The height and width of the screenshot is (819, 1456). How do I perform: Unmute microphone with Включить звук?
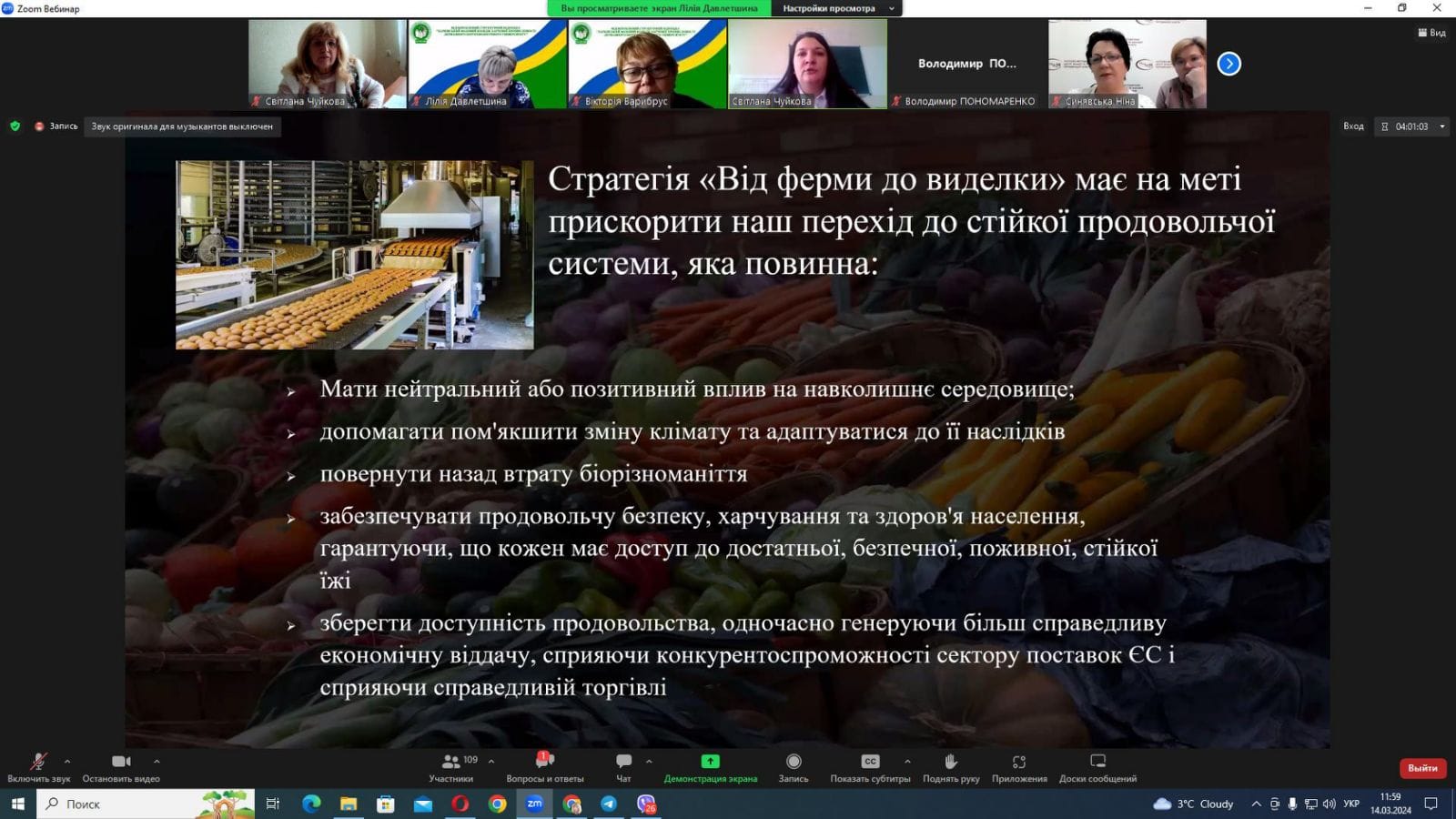pos(38,767)
